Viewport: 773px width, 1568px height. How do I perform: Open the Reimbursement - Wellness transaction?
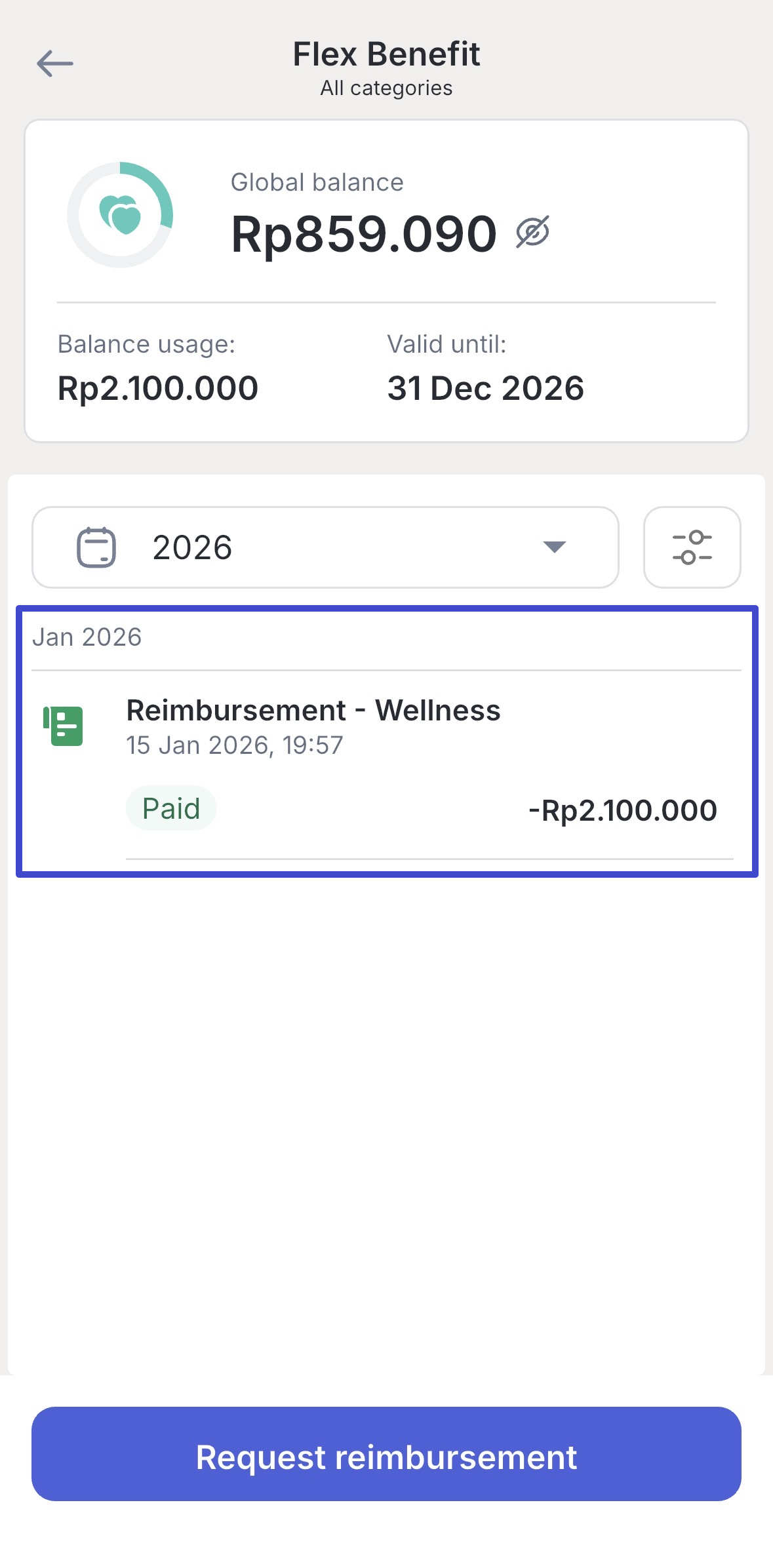point(313,711)
